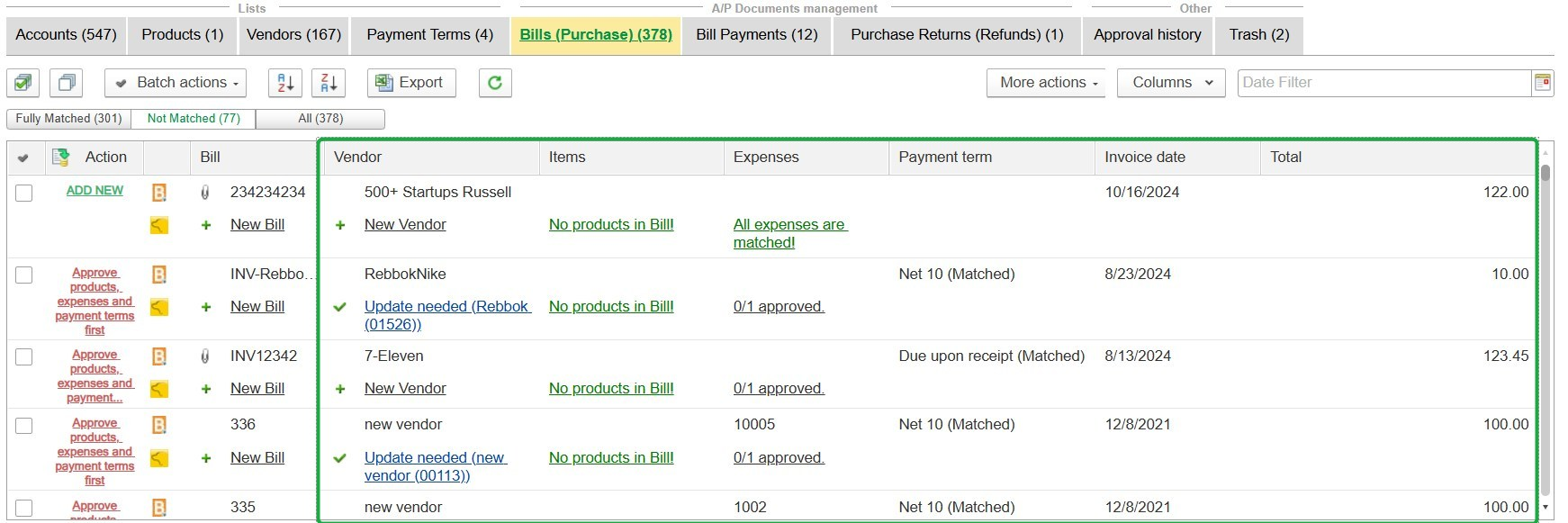The width and height of the screenshot is (1568, 523).
Task: Click the Export button
Action: click(410, 83)
